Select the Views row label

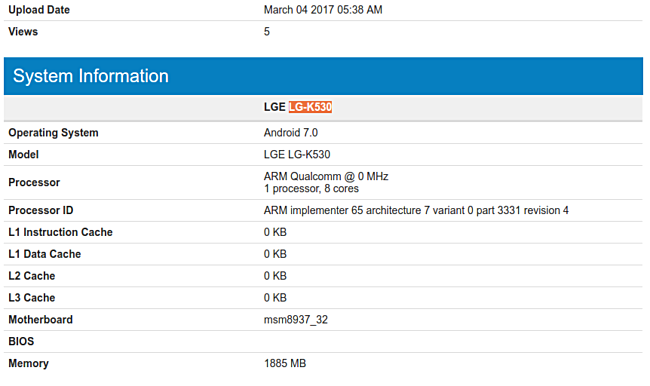click(x=23, y=32)
